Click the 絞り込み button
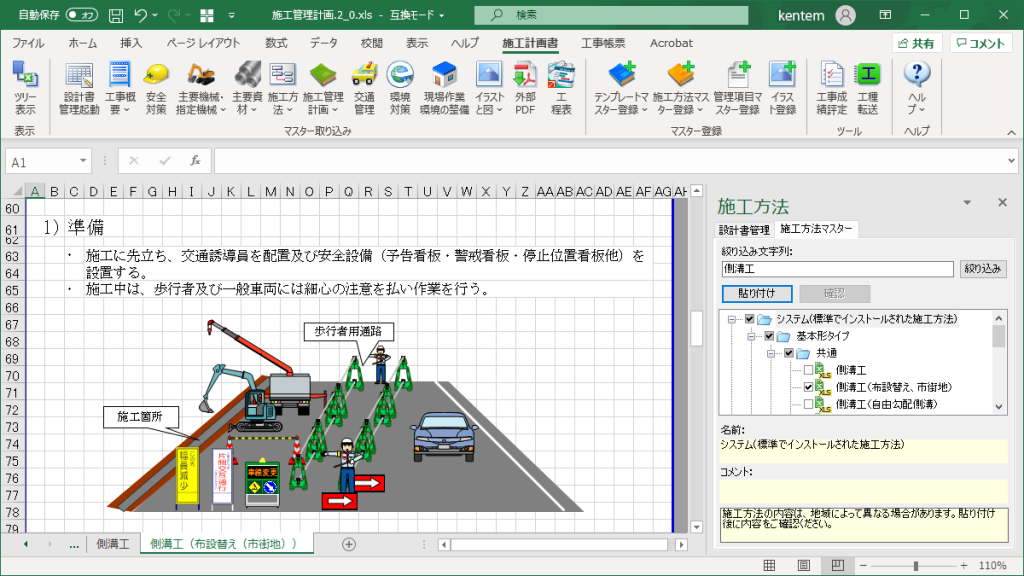This screenshot has width=1024, height=576. point(984,268)
